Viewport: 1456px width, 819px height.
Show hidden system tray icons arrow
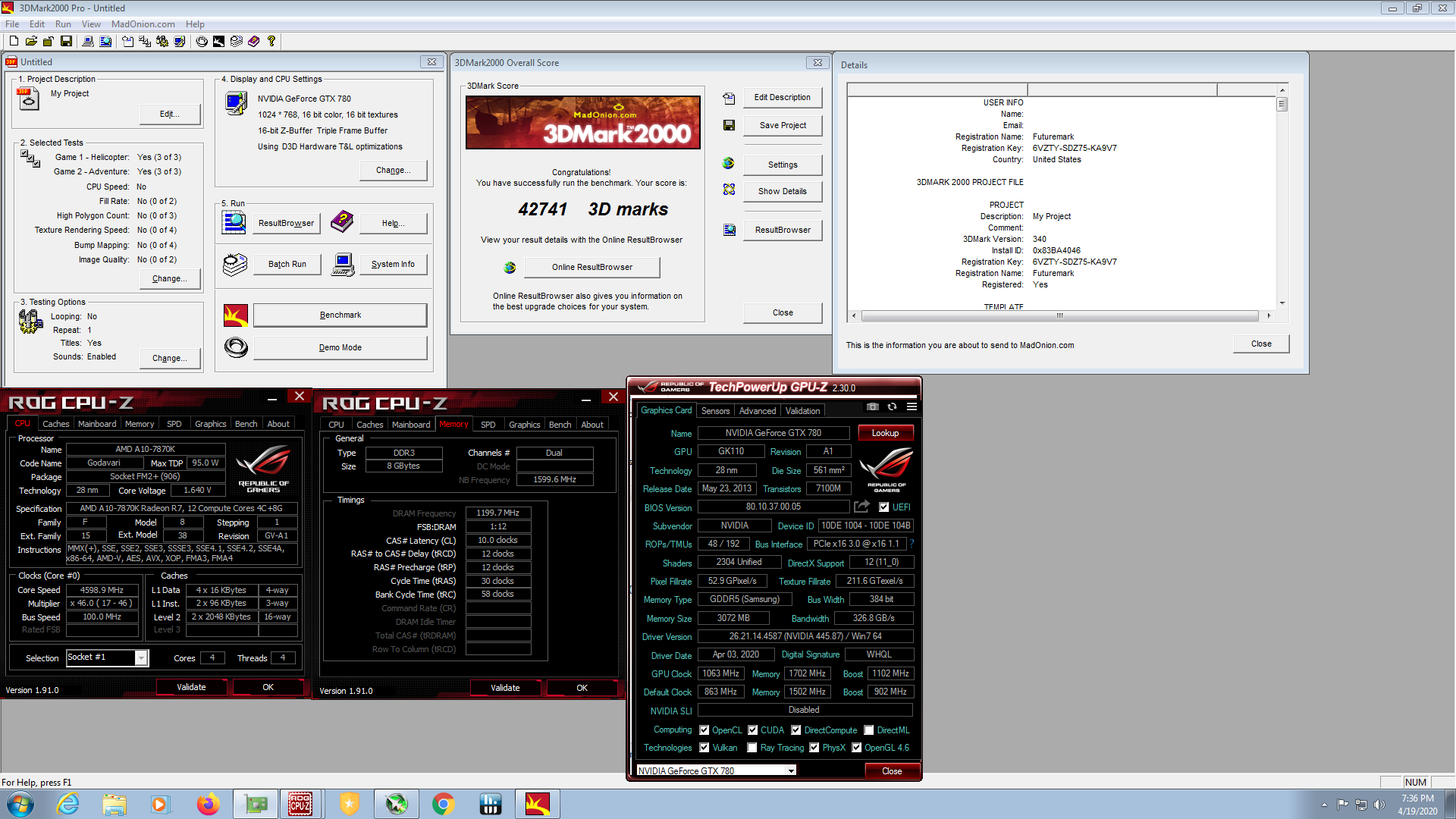[1324, 805]
